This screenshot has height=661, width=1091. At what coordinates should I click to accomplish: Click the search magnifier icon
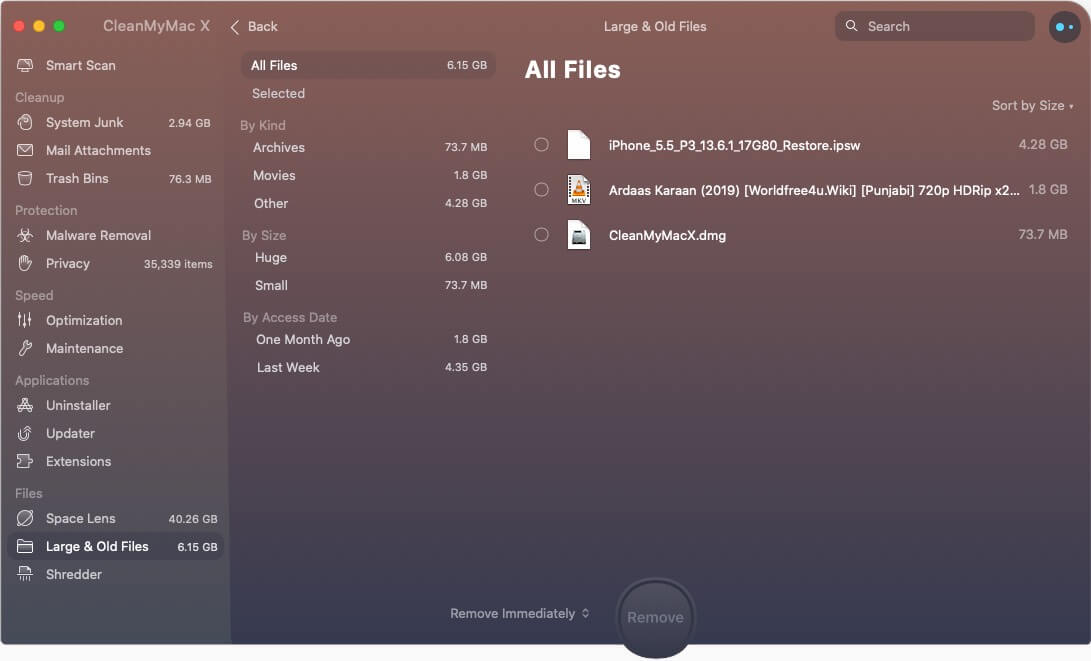tap(851, 26)
